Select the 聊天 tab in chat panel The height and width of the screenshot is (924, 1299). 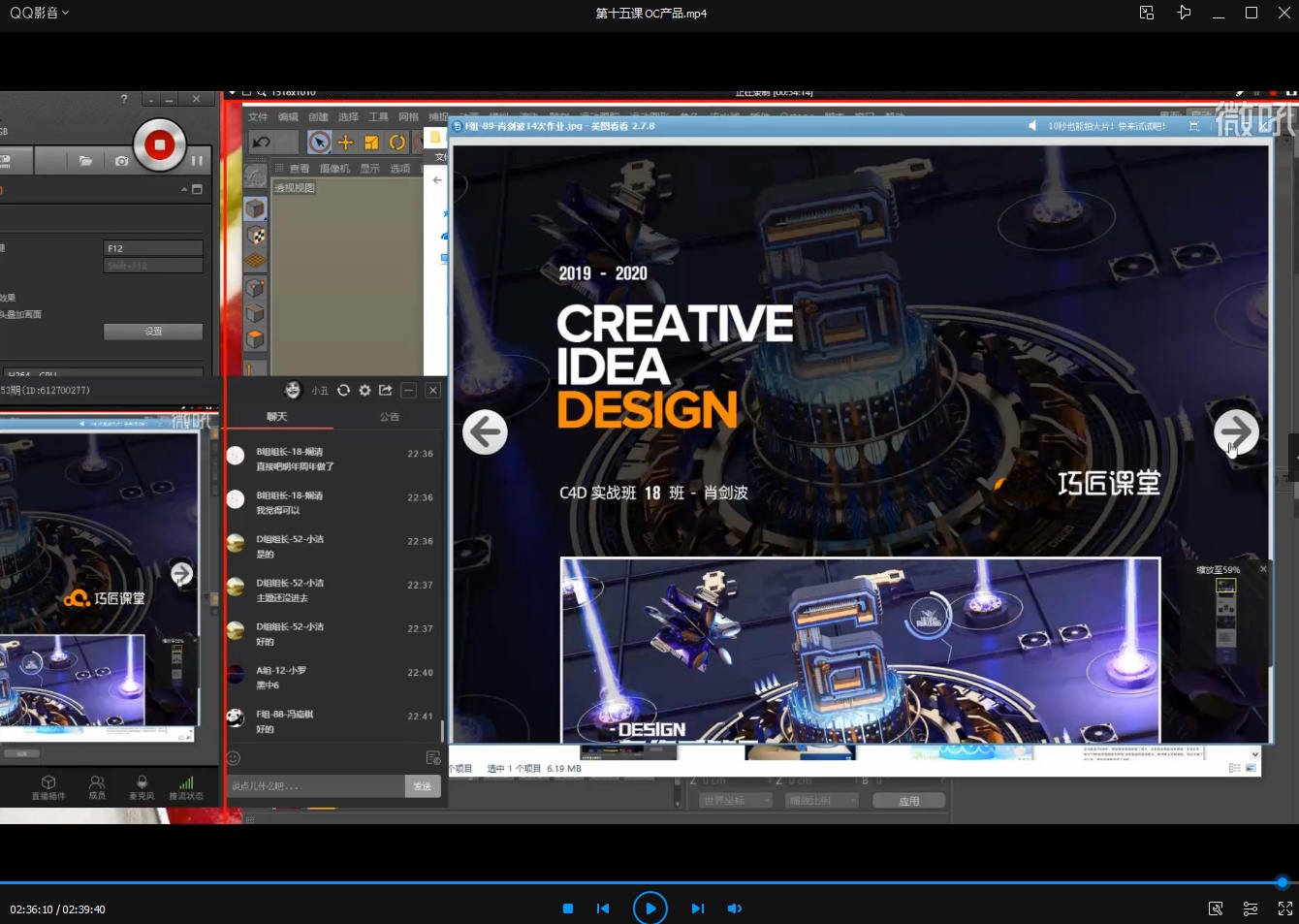(277, 417)
